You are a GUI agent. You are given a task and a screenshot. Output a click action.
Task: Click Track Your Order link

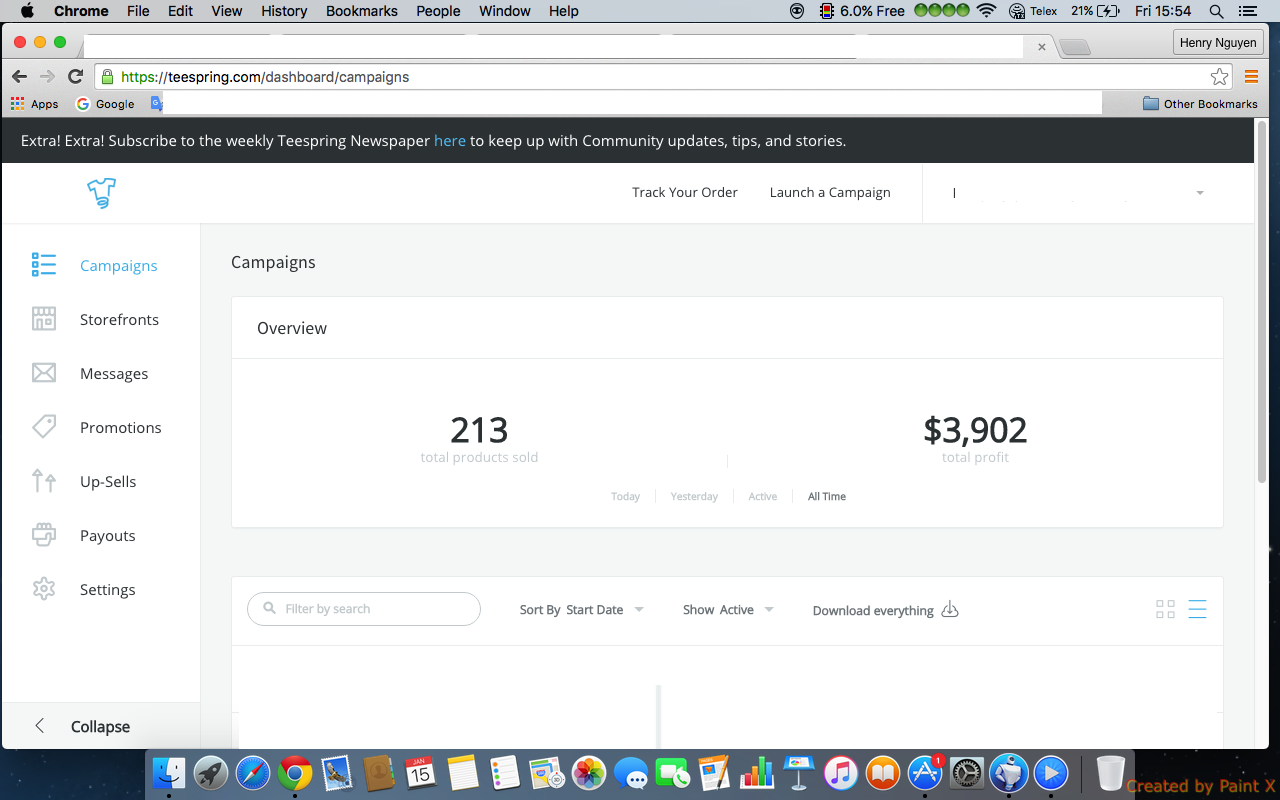pyautogui.click(x=685, y=192)
